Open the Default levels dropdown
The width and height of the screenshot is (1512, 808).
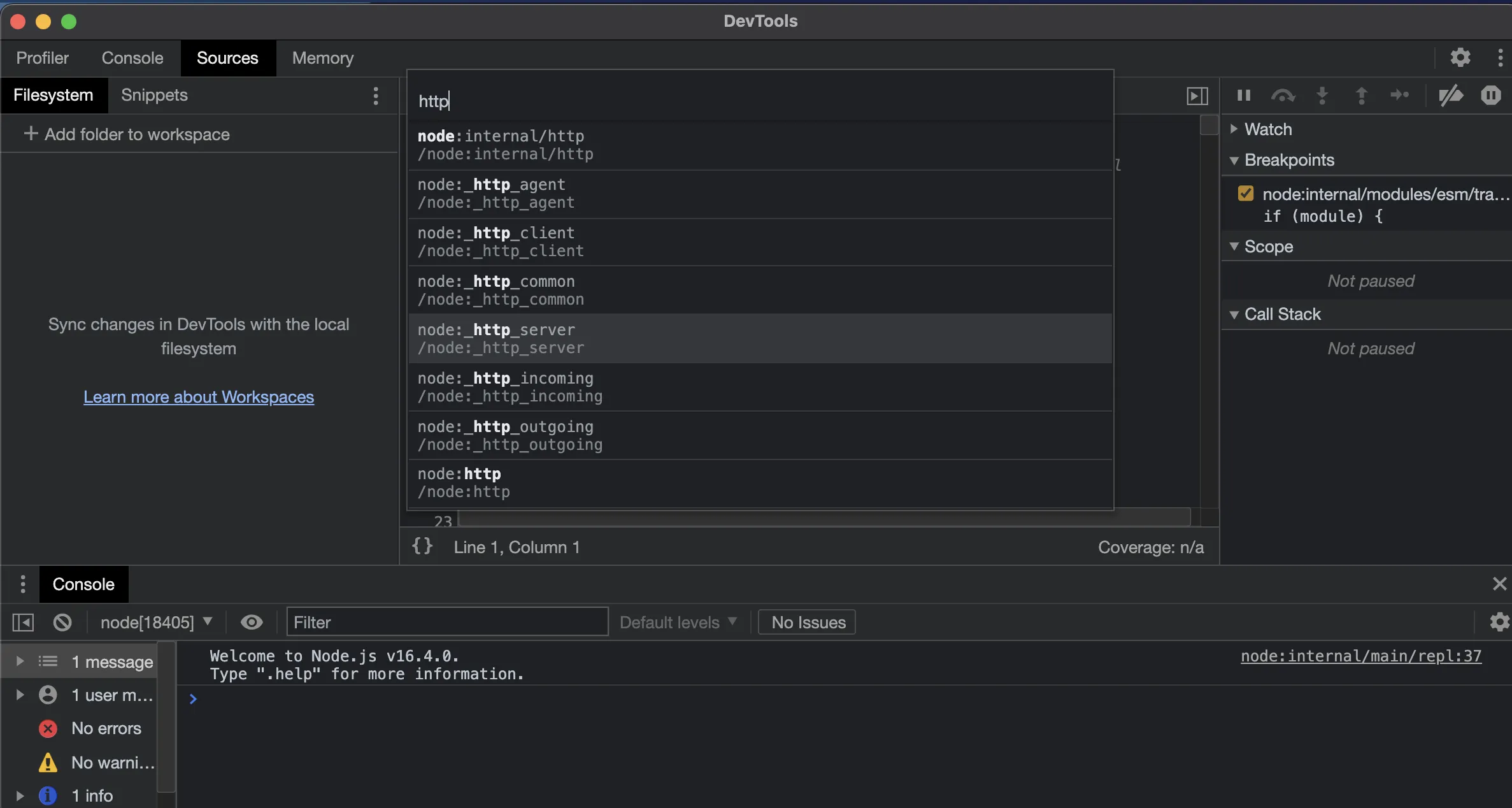(678, 622)
